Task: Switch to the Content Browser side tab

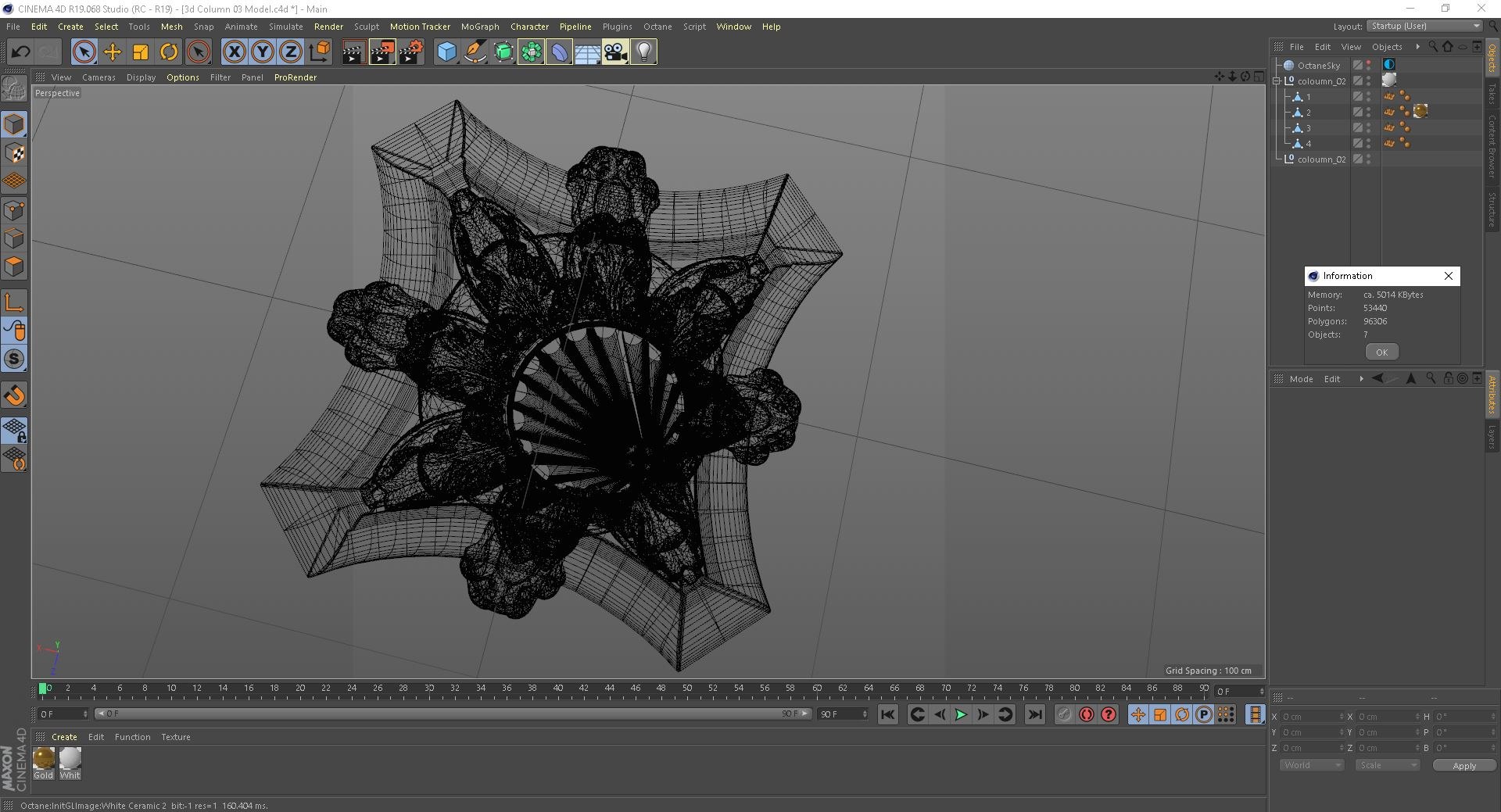Action: coord(1492,146)
